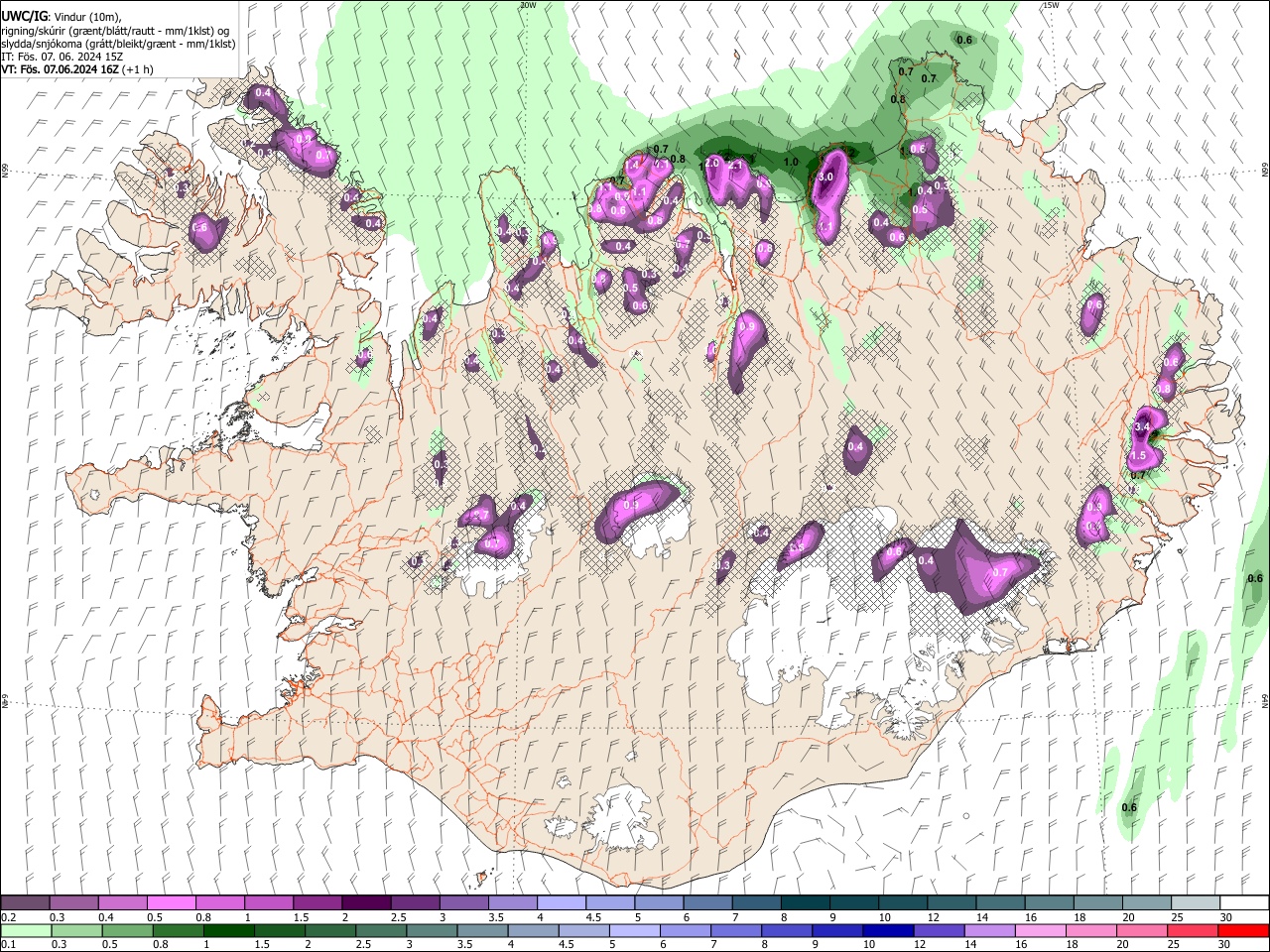
Task: Click the UWC/IG Vindur (10m) title text
Action: [62, 16]
